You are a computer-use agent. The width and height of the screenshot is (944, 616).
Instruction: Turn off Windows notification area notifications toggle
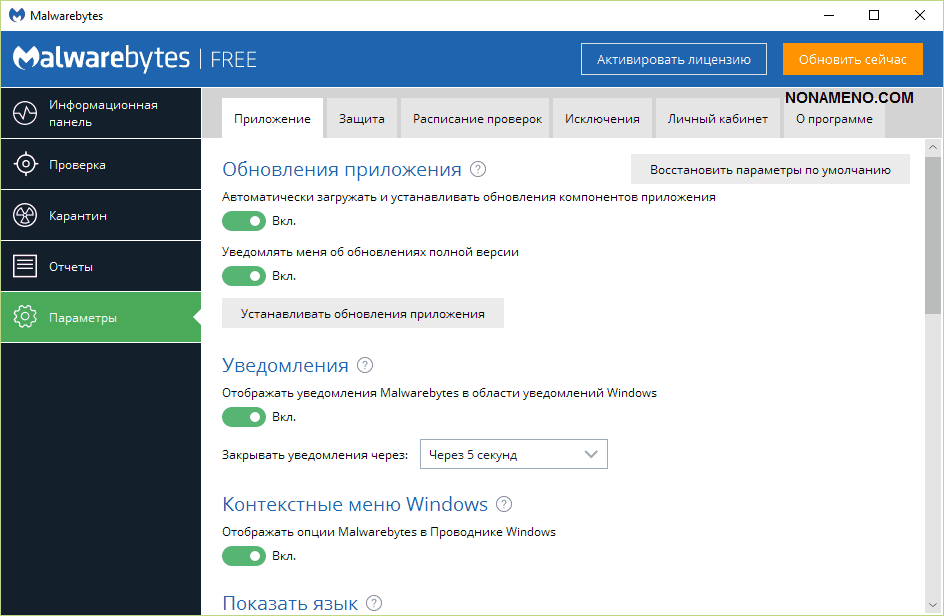(244, 417)
